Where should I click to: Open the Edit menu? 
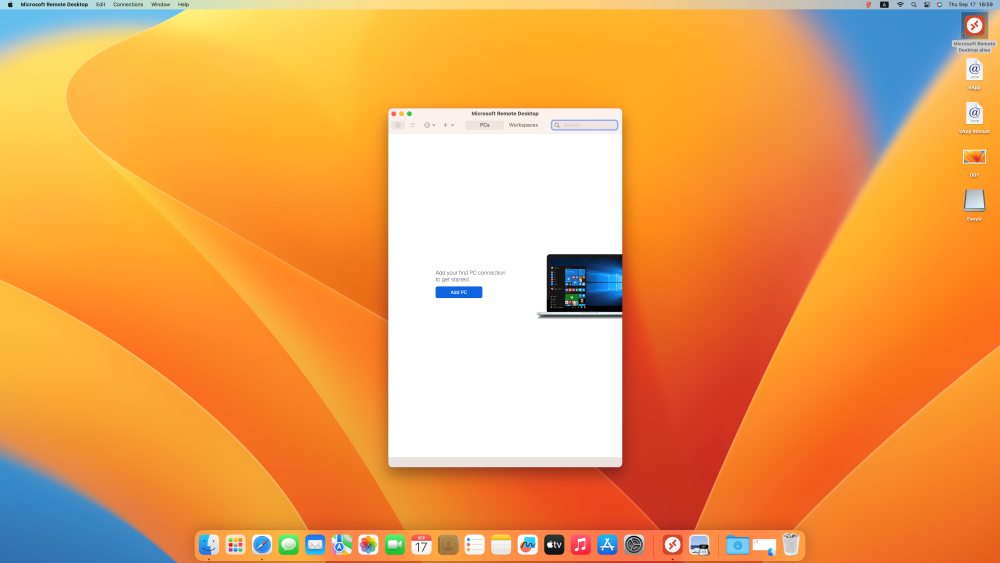[x=101, y=4]
